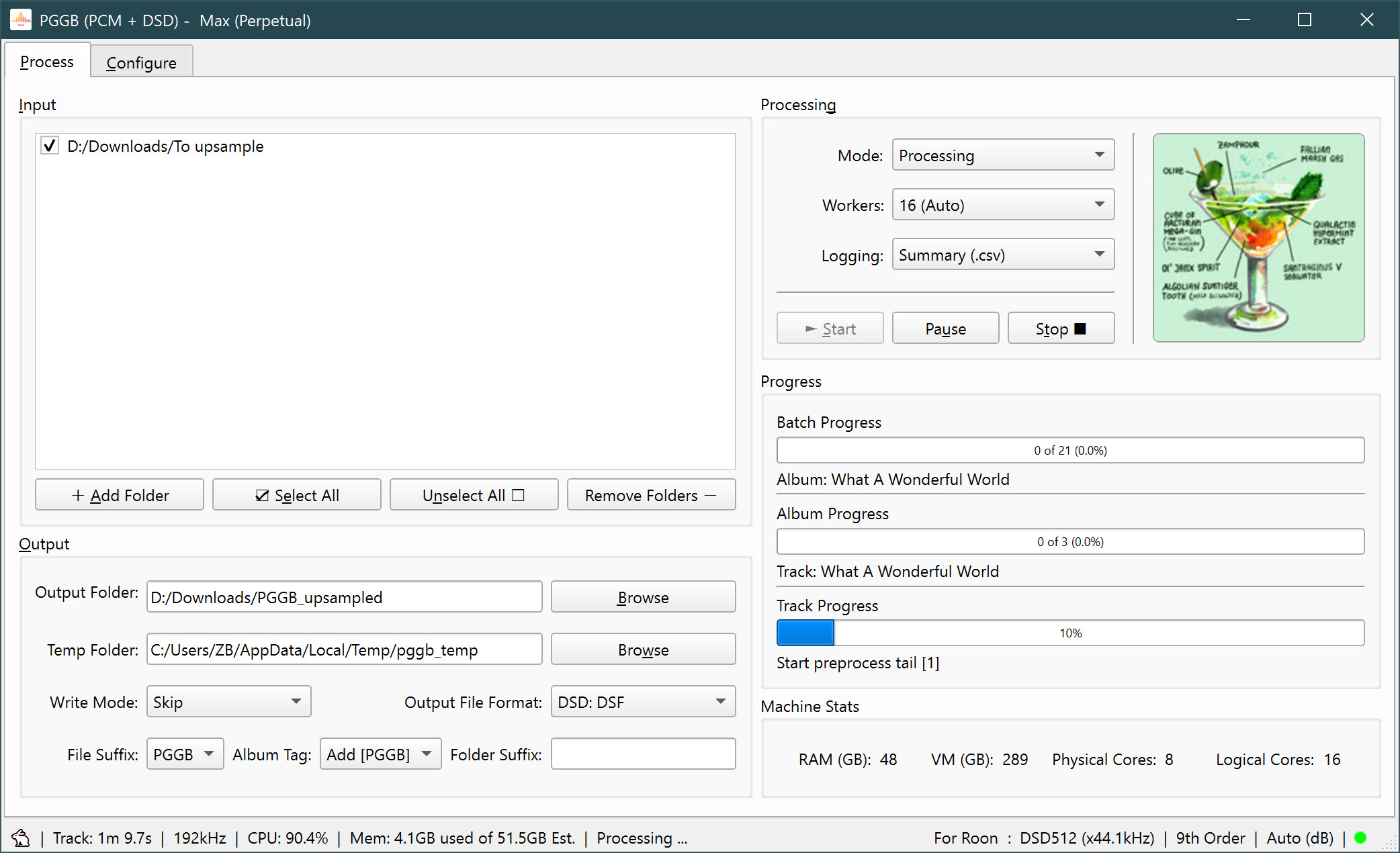Click Unselect All to clear folder selection

[x=474, y=494]
